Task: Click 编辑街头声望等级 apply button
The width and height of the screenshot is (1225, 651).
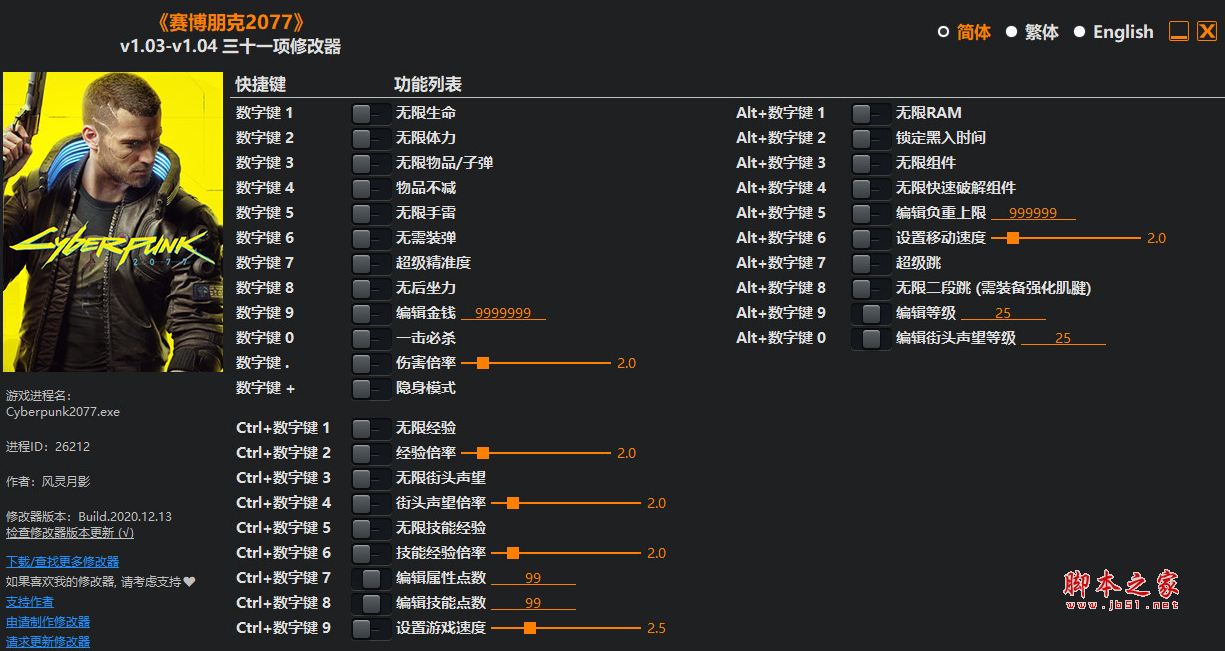Action: point(871,338)
